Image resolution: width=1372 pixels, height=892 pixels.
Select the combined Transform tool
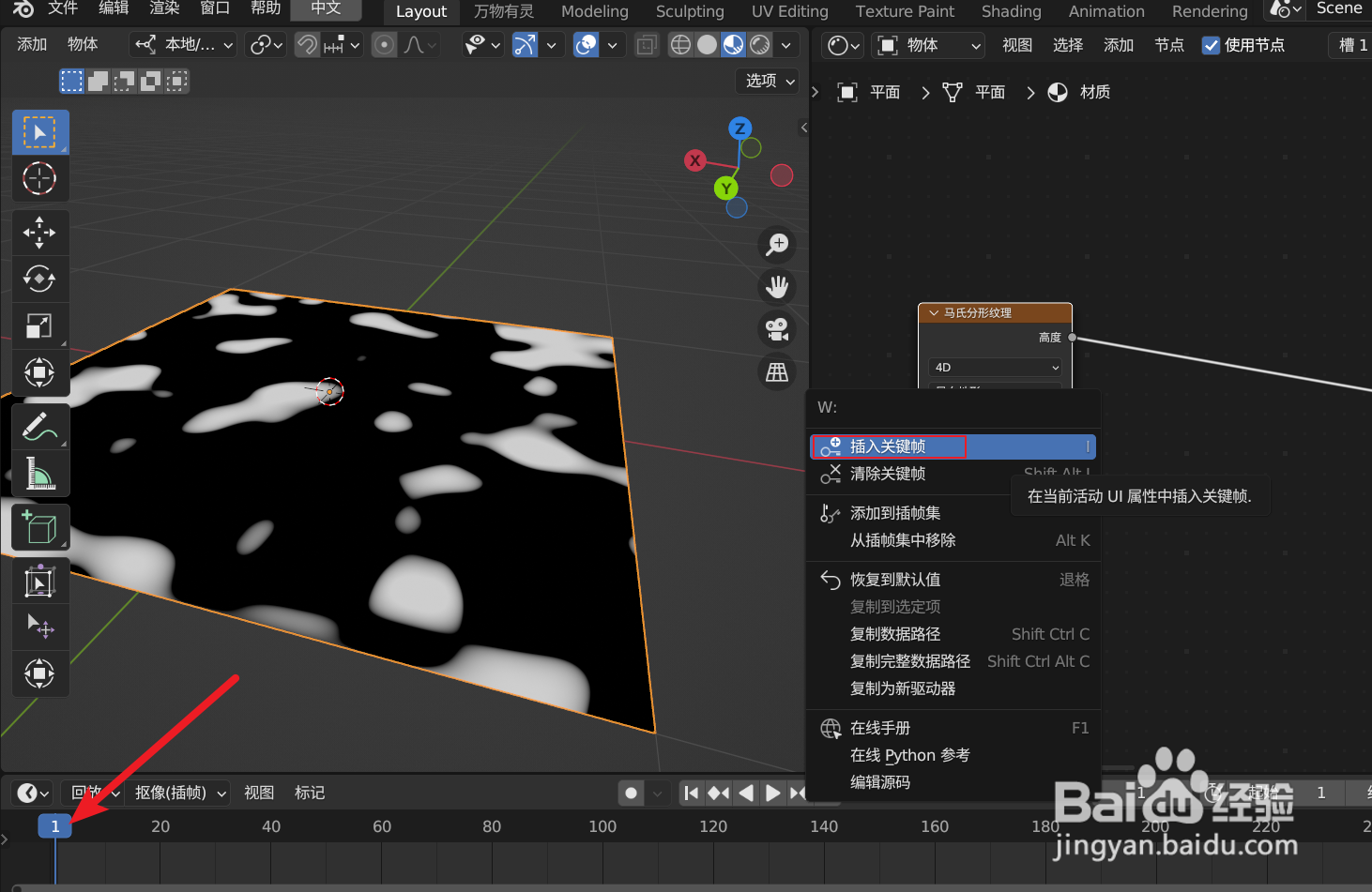coord(39,372)
